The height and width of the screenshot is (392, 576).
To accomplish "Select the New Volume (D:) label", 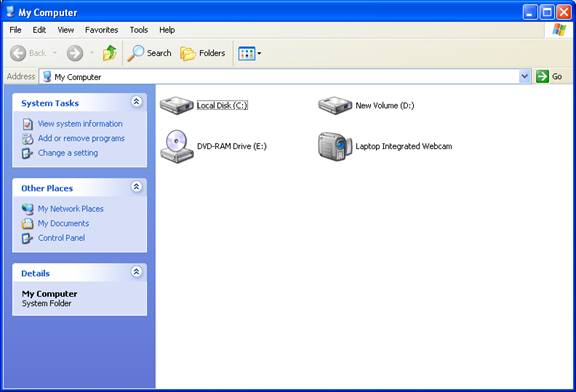I will click(385, 105).
